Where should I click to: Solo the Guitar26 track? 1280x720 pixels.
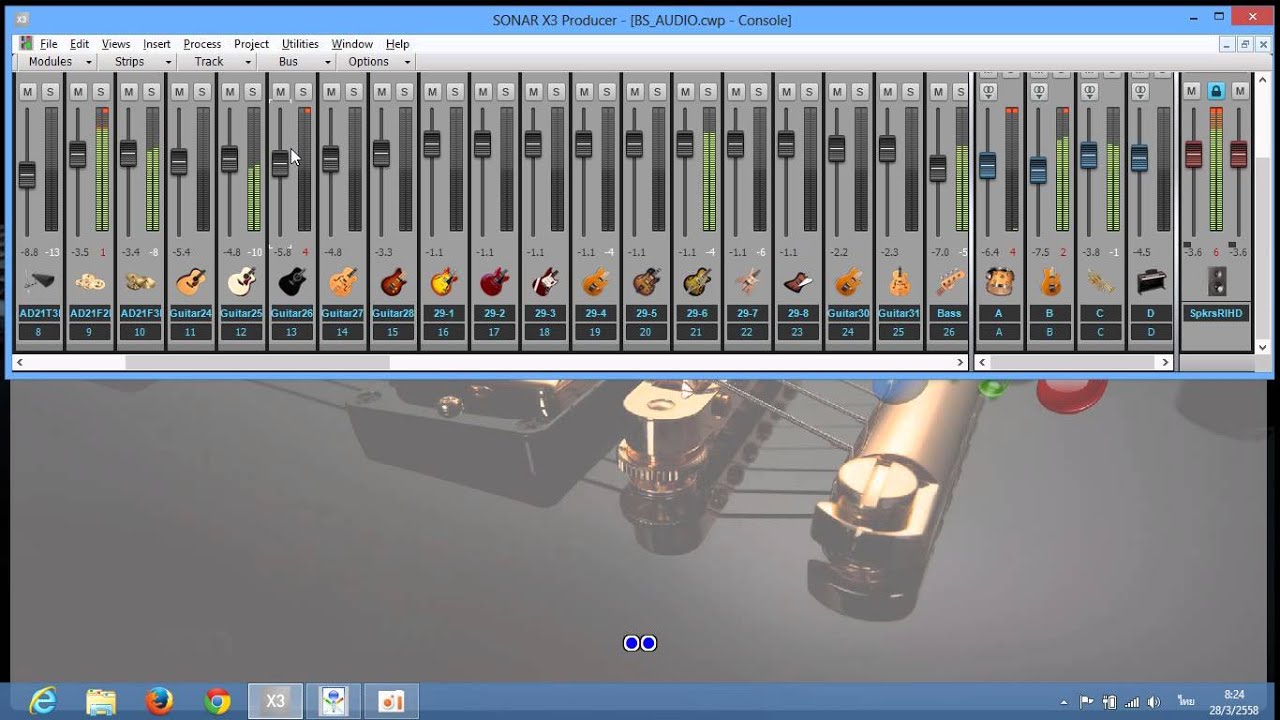[x=303, y=92]
